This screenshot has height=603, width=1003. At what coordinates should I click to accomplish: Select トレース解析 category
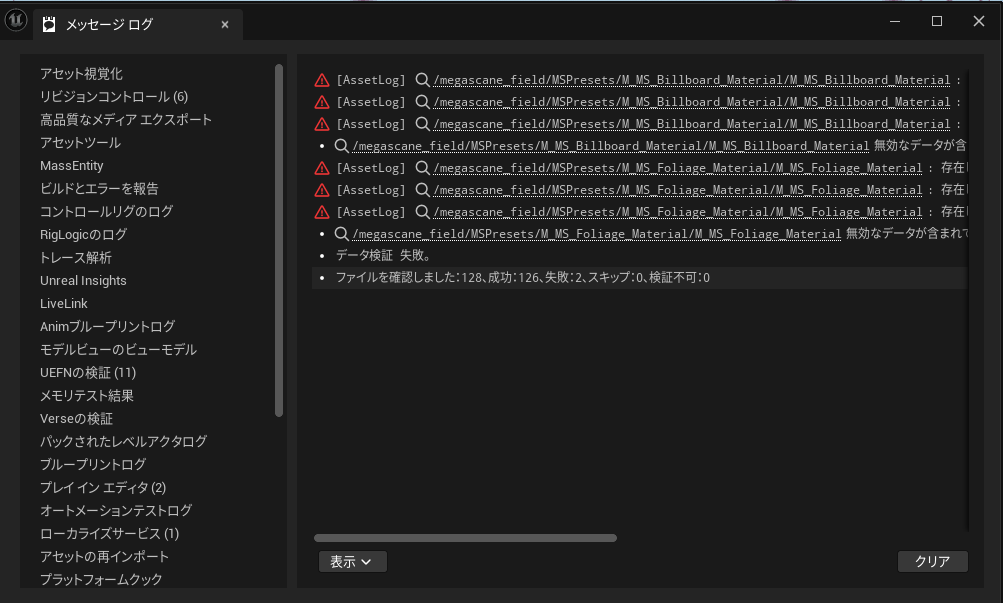tap(75, 258)
